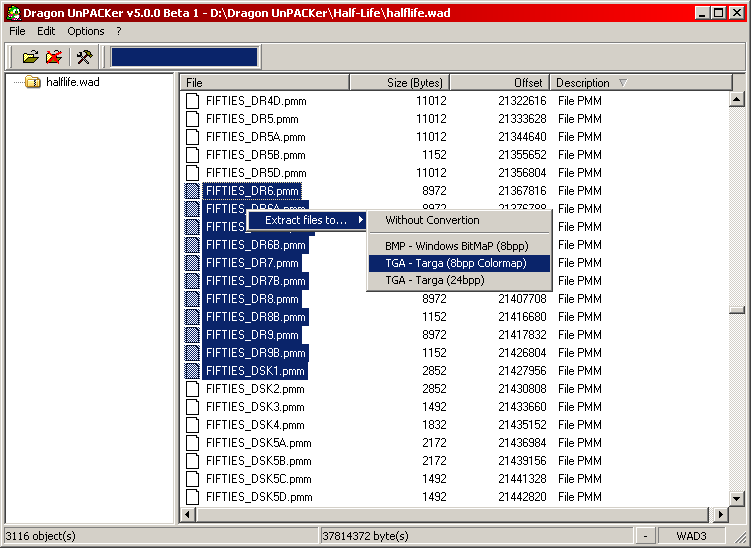The height and width of the screenshot is (548, 751).
Task: Select FIFTIES_DR9.pmm in file list
Action: tap(252, 335)
